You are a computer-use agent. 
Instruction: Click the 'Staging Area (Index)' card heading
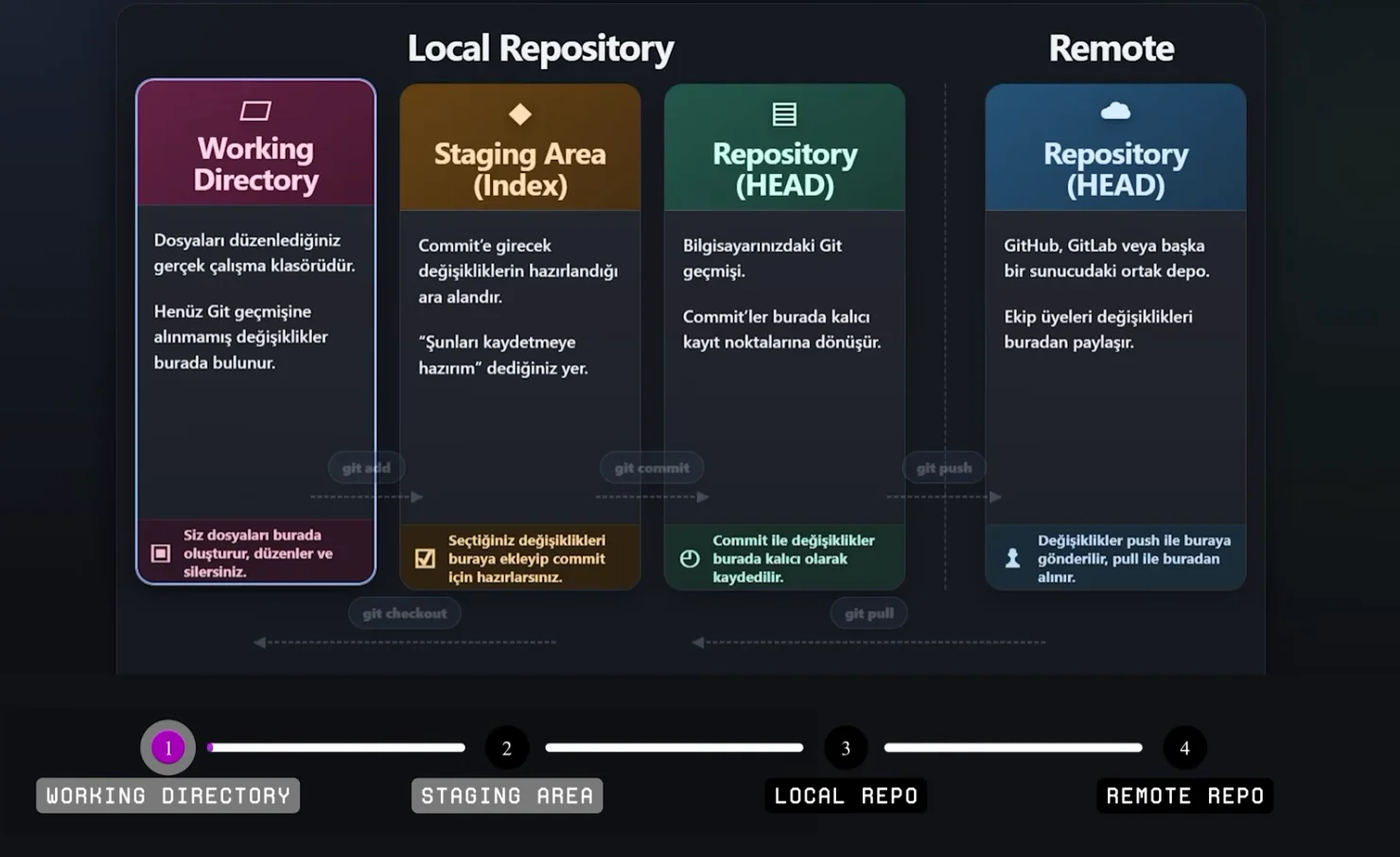(520, 168)
